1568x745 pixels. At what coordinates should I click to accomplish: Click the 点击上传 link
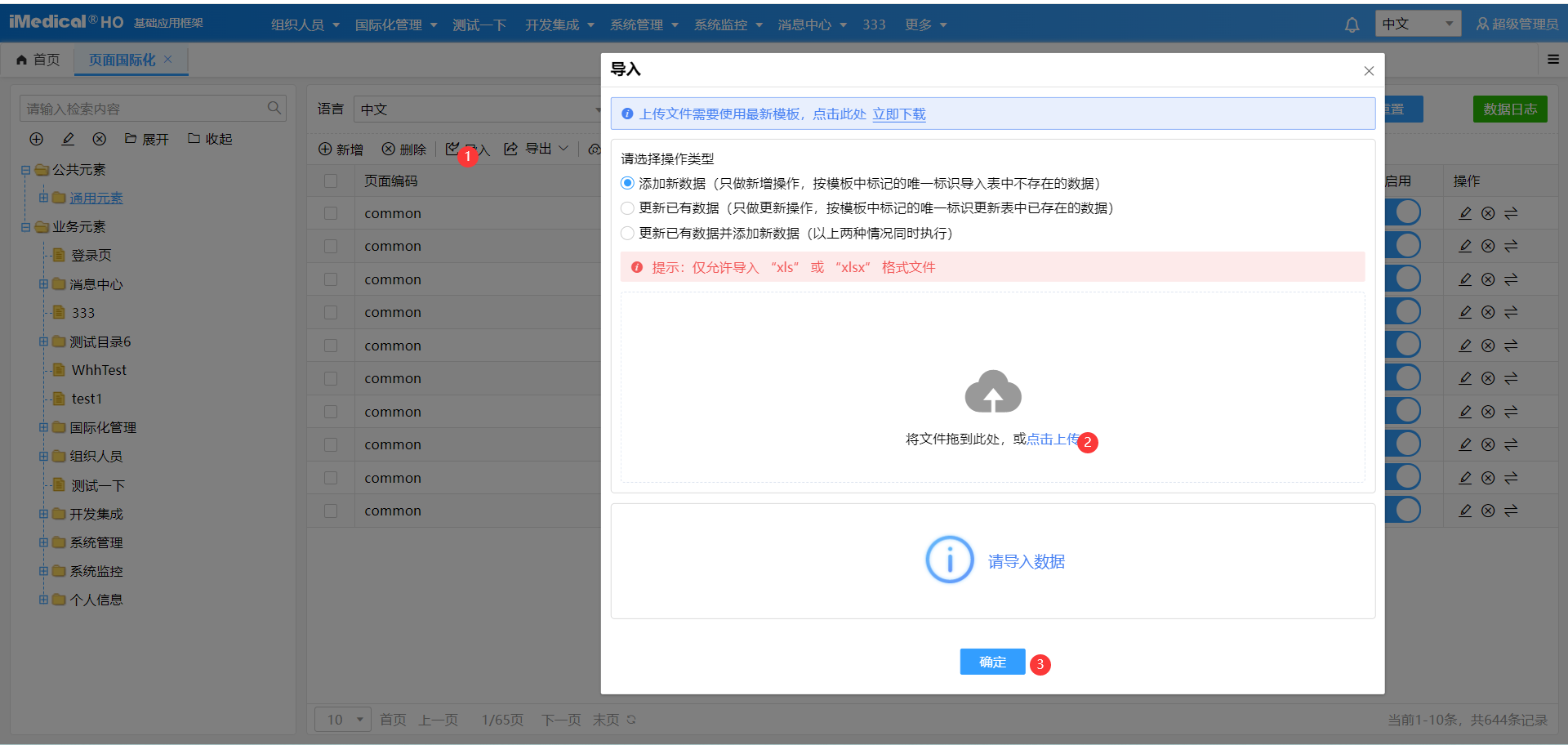1053,439
